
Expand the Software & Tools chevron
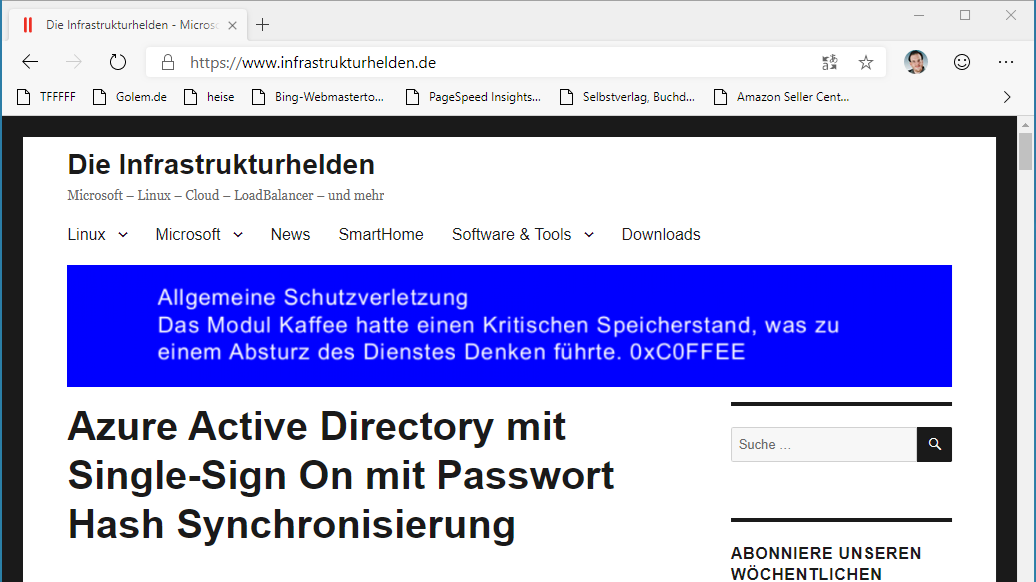[589, 235]
